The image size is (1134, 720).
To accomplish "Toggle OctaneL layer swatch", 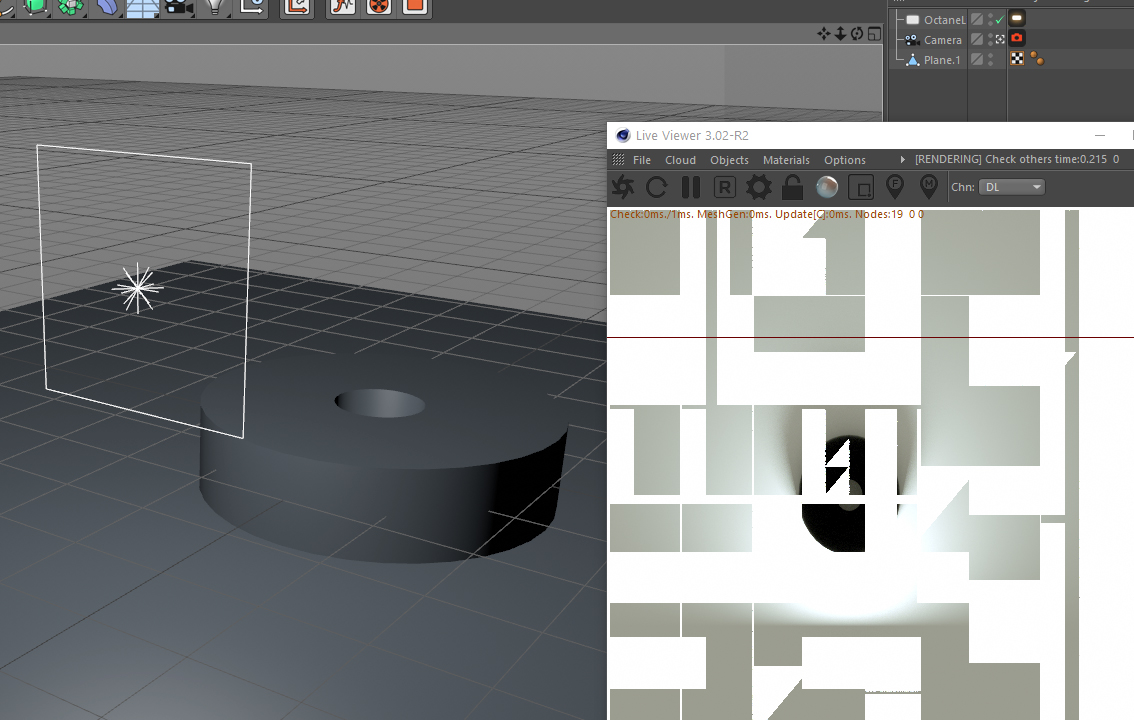I will [x=977, y=20].
